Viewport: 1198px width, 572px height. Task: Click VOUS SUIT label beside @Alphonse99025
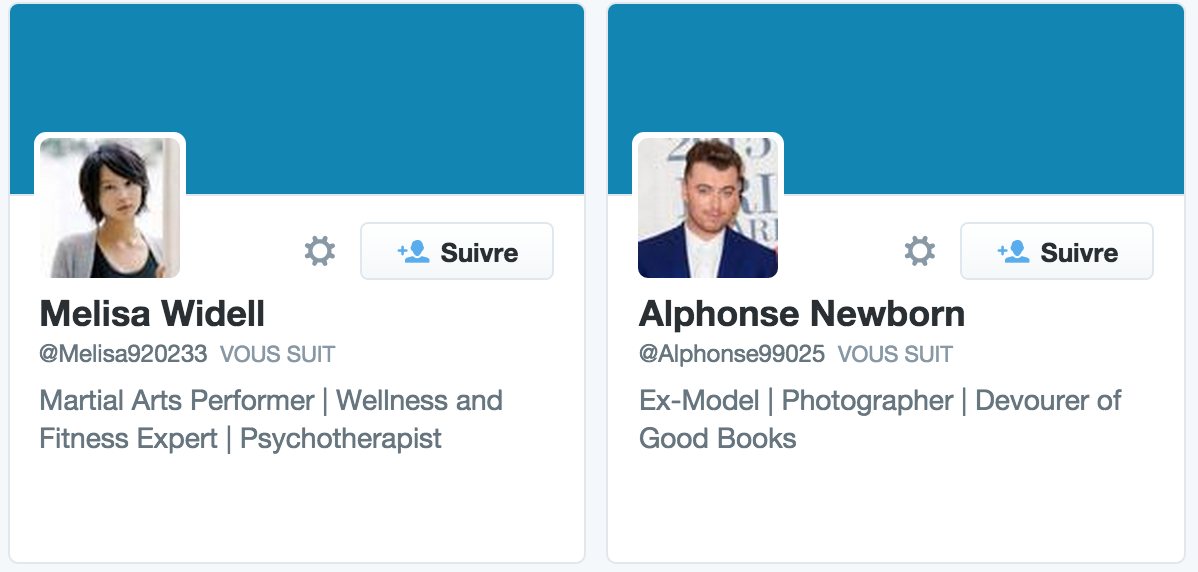(895, 354)
